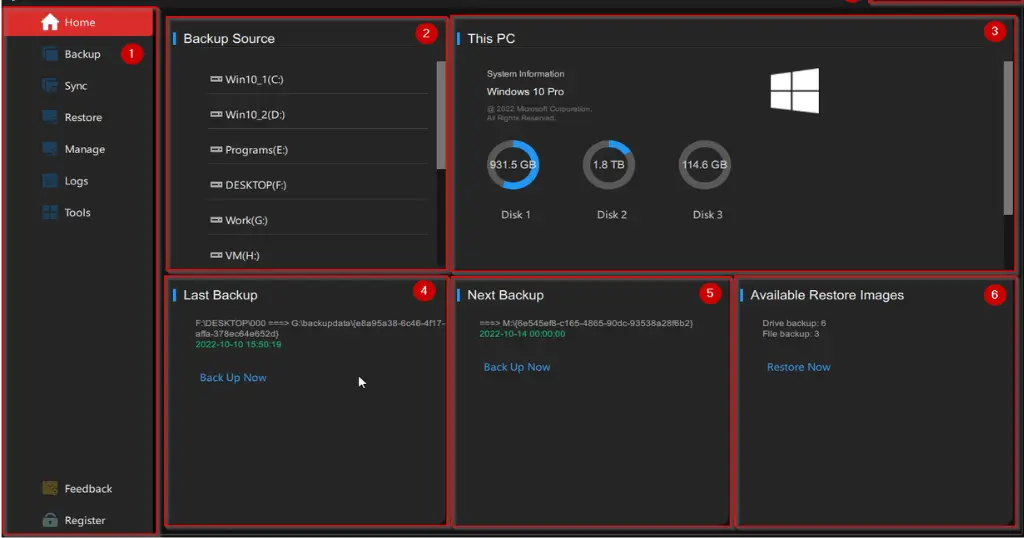
Task: Click the Feedback icon
Action: pyautogui.click(x=50, y=488)
